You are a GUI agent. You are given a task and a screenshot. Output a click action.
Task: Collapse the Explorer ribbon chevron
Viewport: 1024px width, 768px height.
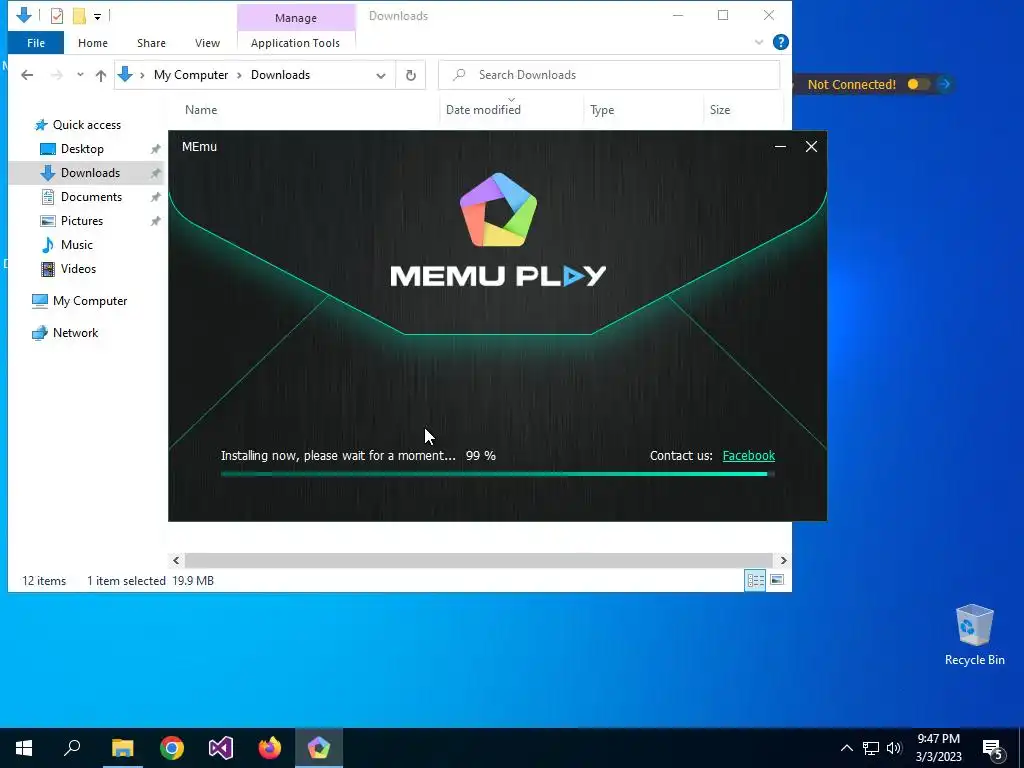point(759,42)
